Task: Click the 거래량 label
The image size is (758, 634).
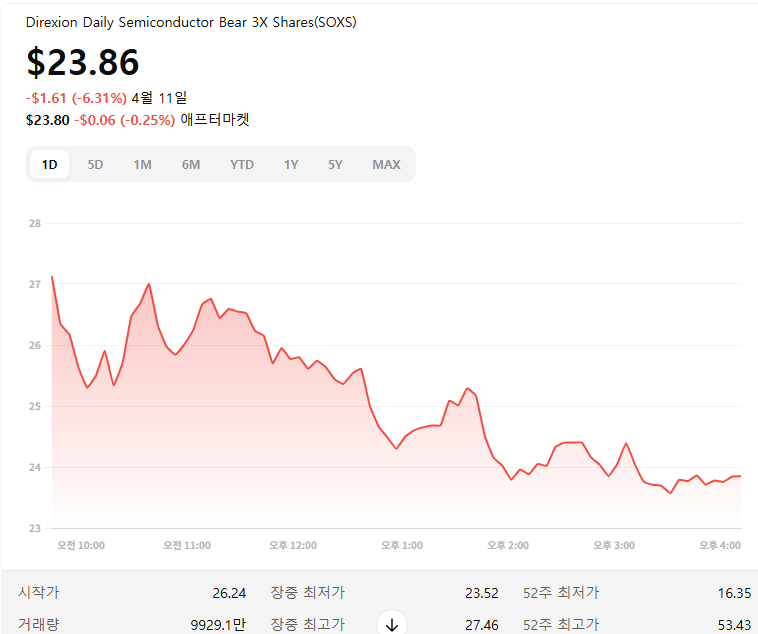Action: click(39, 624)
